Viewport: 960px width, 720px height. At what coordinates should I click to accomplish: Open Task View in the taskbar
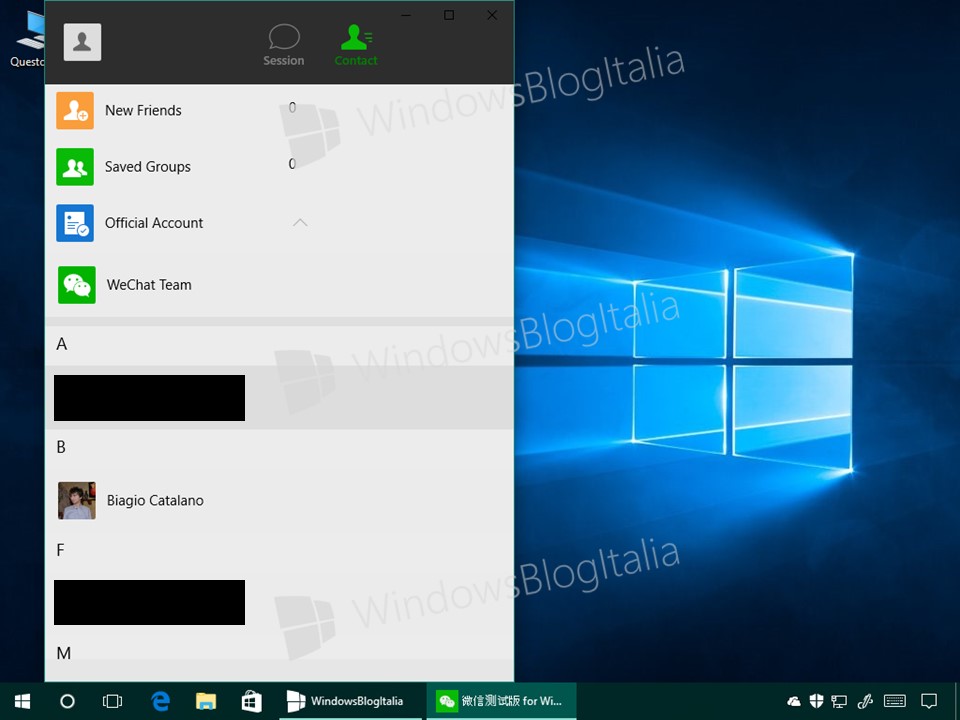[x=113, y=701]
